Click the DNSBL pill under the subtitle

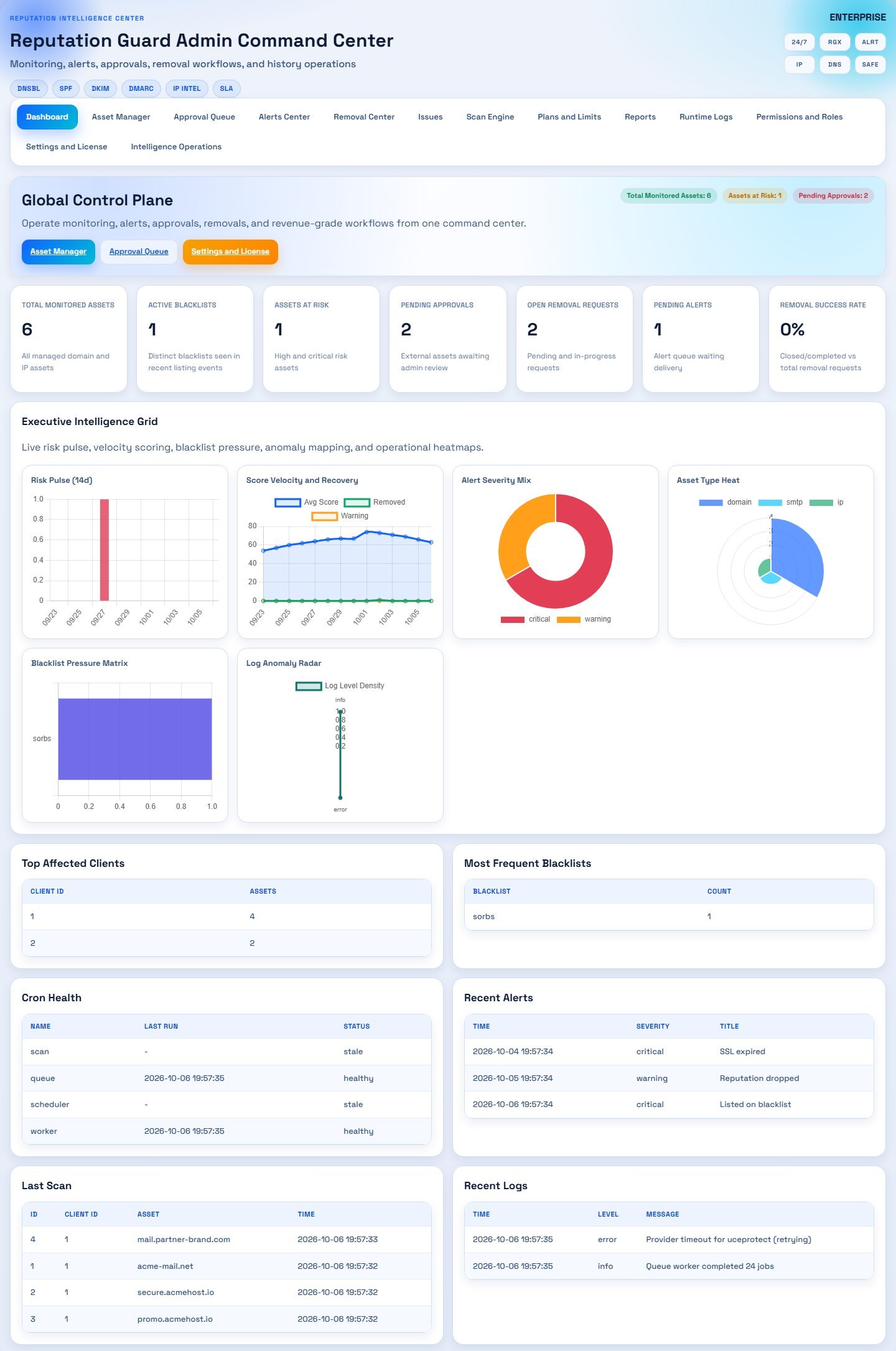click(x=29, y=88)
